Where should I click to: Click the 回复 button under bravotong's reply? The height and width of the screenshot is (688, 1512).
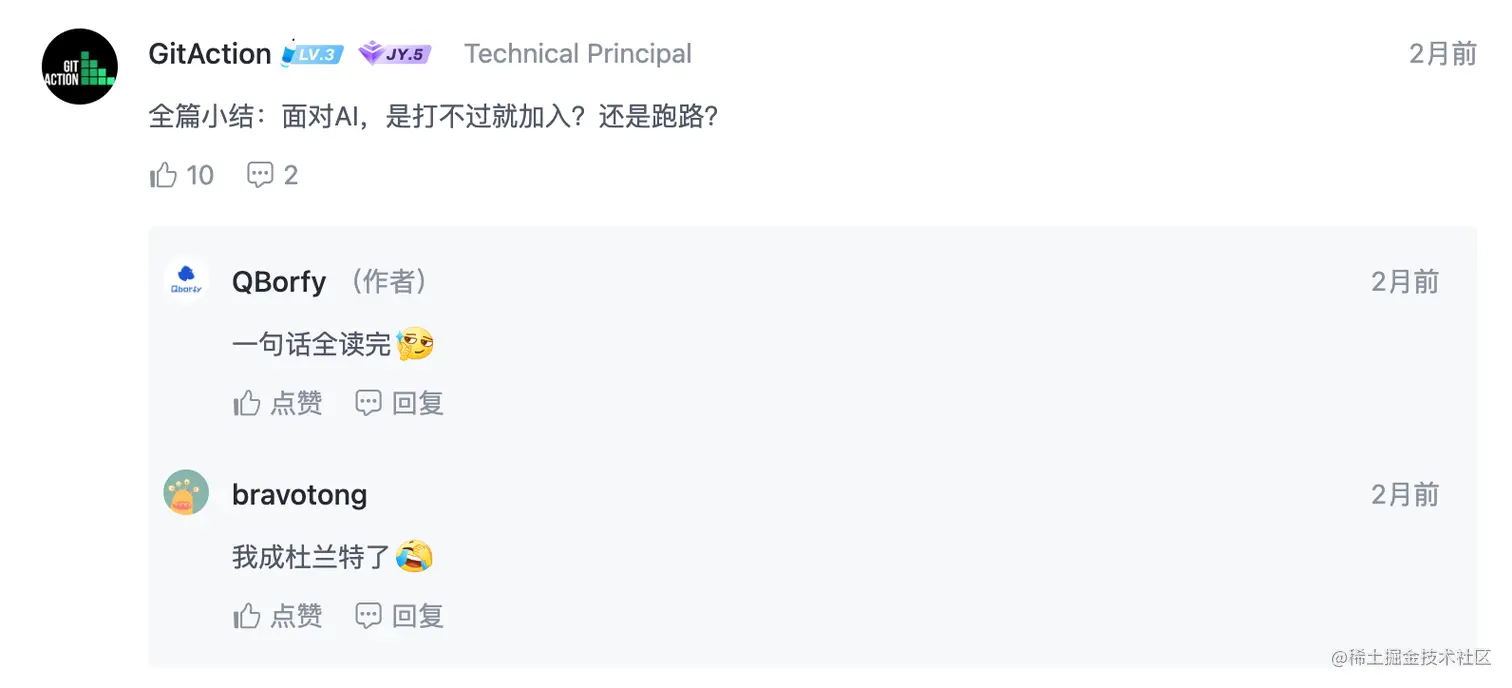[399, 615]
